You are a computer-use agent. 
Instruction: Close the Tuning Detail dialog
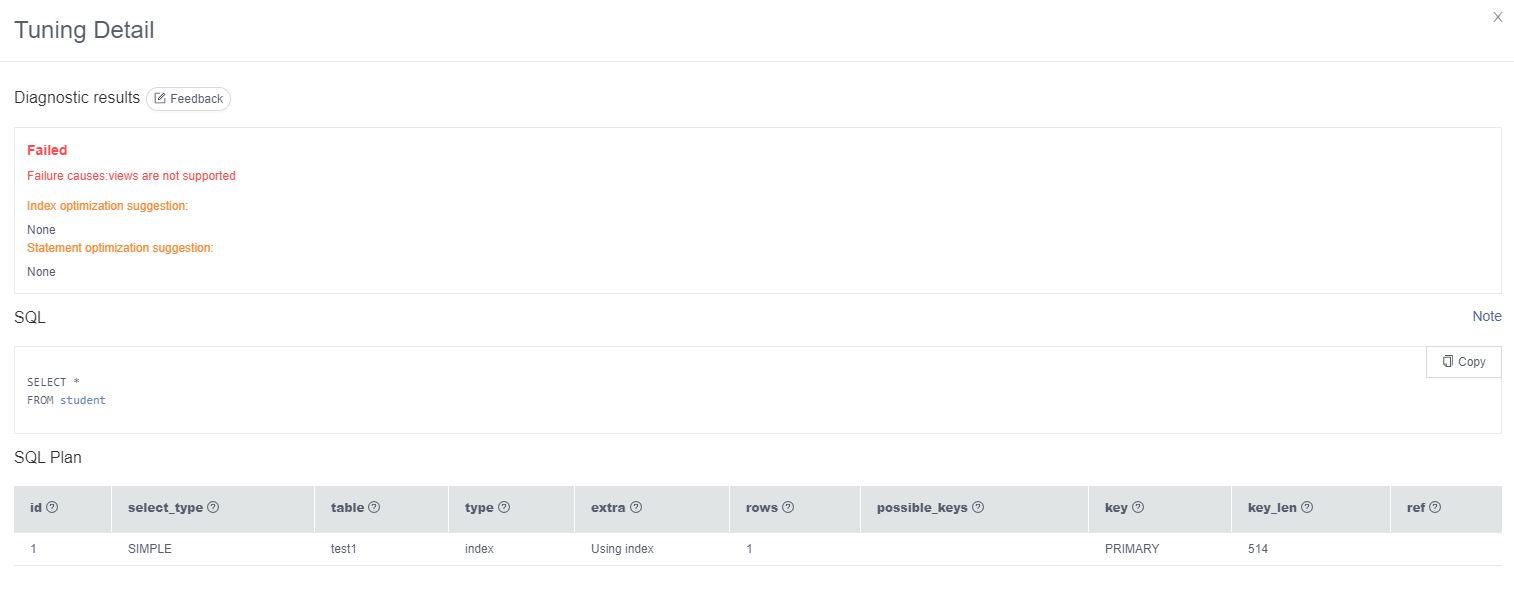(x=1497, y=17)
